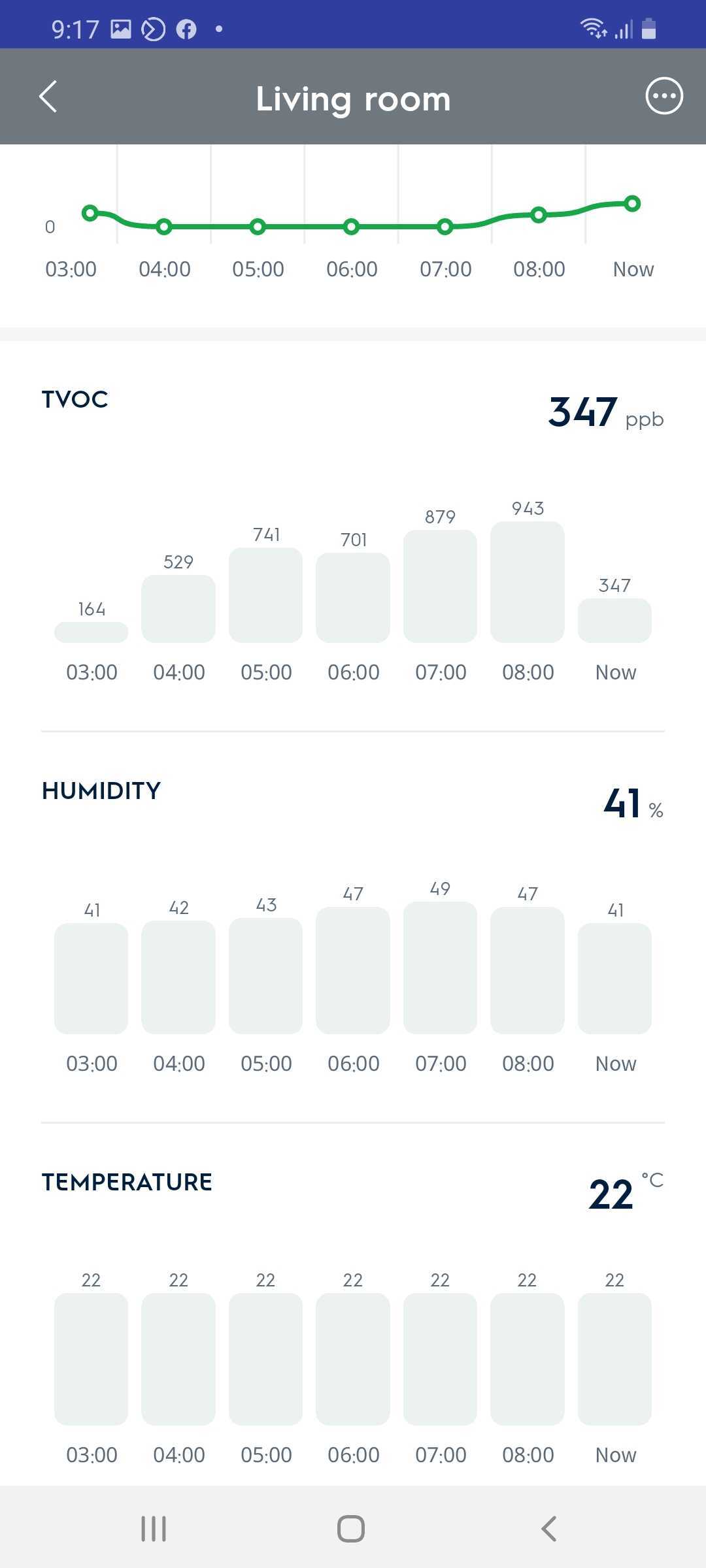The height and width of the screenshot is (1568, 706).
Task: Tap the Facebook notification icon
Action: coord(186,29)
